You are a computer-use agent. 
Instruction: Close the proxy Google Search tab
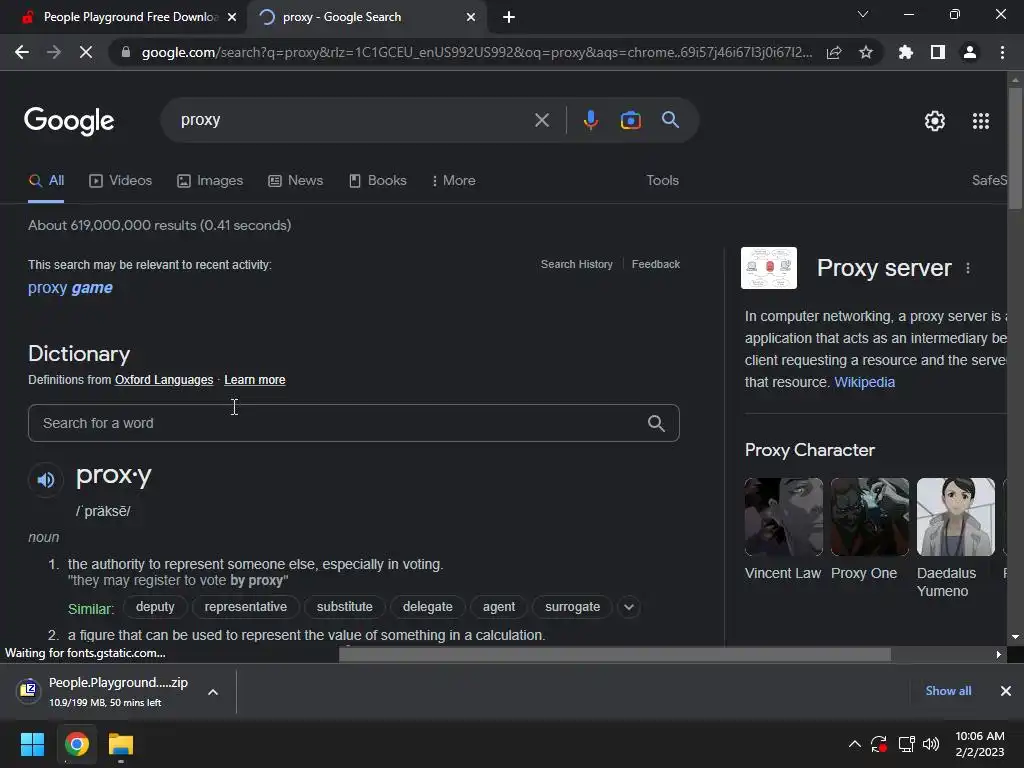471,17
